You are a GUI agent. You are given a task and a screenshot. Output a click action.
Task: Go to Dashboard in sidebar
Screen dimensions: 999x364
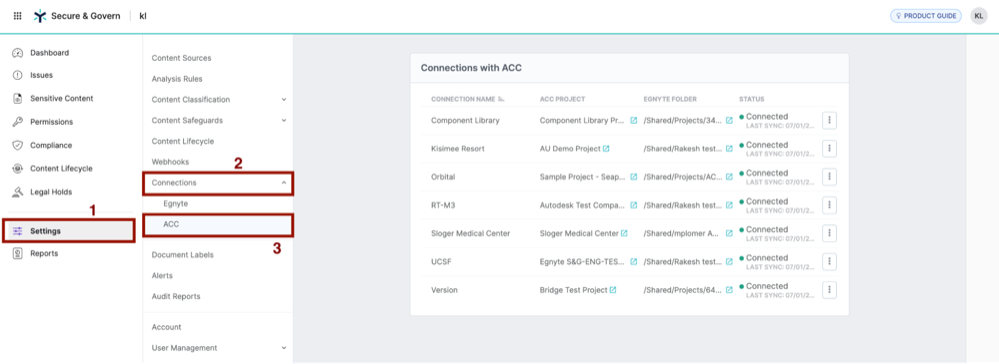point(50,53)
